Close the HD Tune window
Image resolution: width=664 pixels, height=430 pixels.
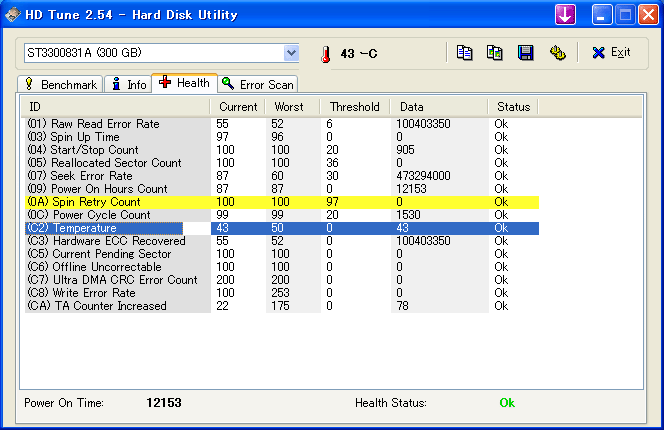648,15
